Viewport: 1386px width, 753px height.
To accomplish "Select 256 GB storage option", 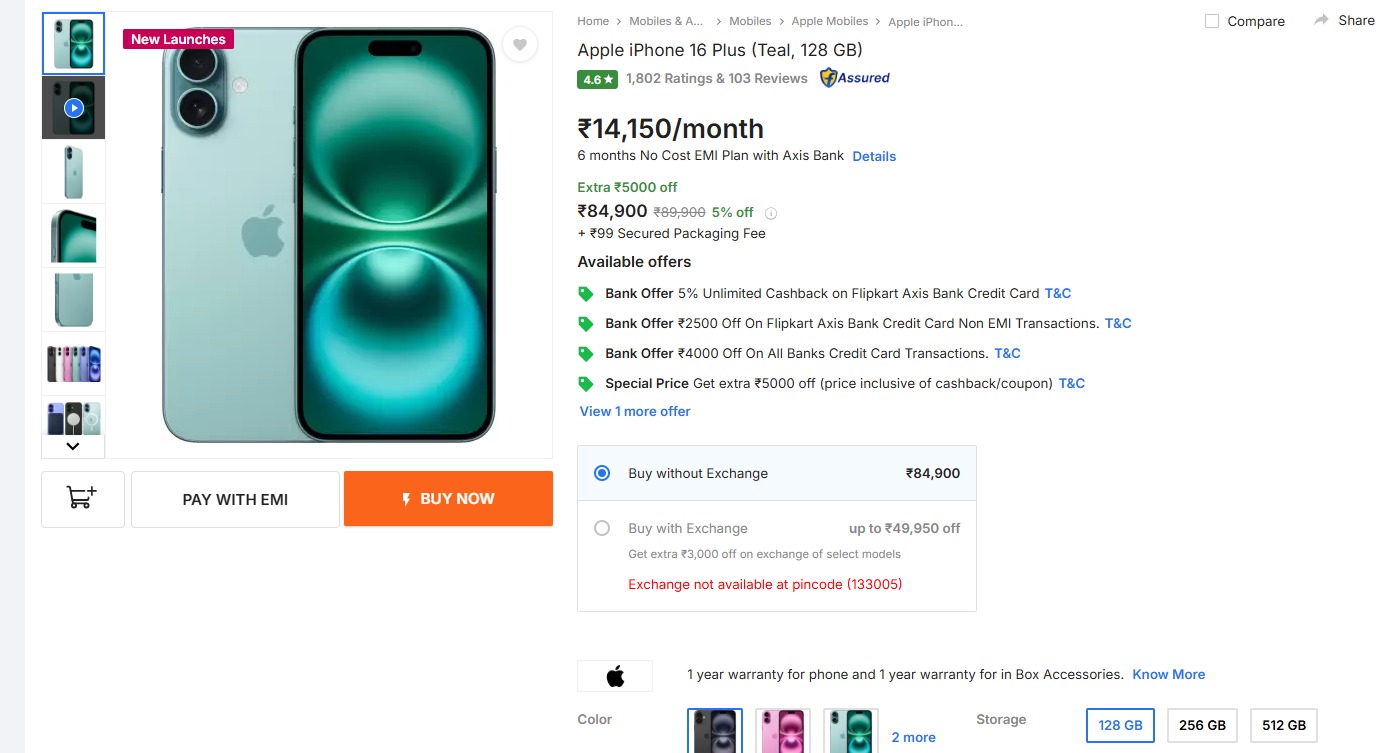I will (1203, 725).
